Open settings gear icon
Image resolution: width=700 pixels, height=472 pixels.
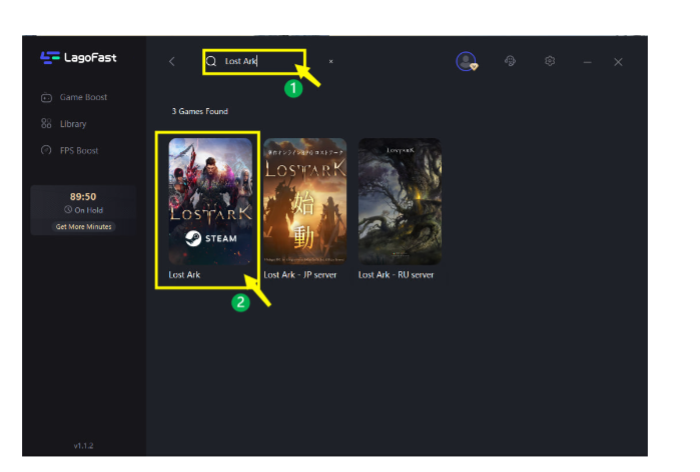click(x=550, y=61)
